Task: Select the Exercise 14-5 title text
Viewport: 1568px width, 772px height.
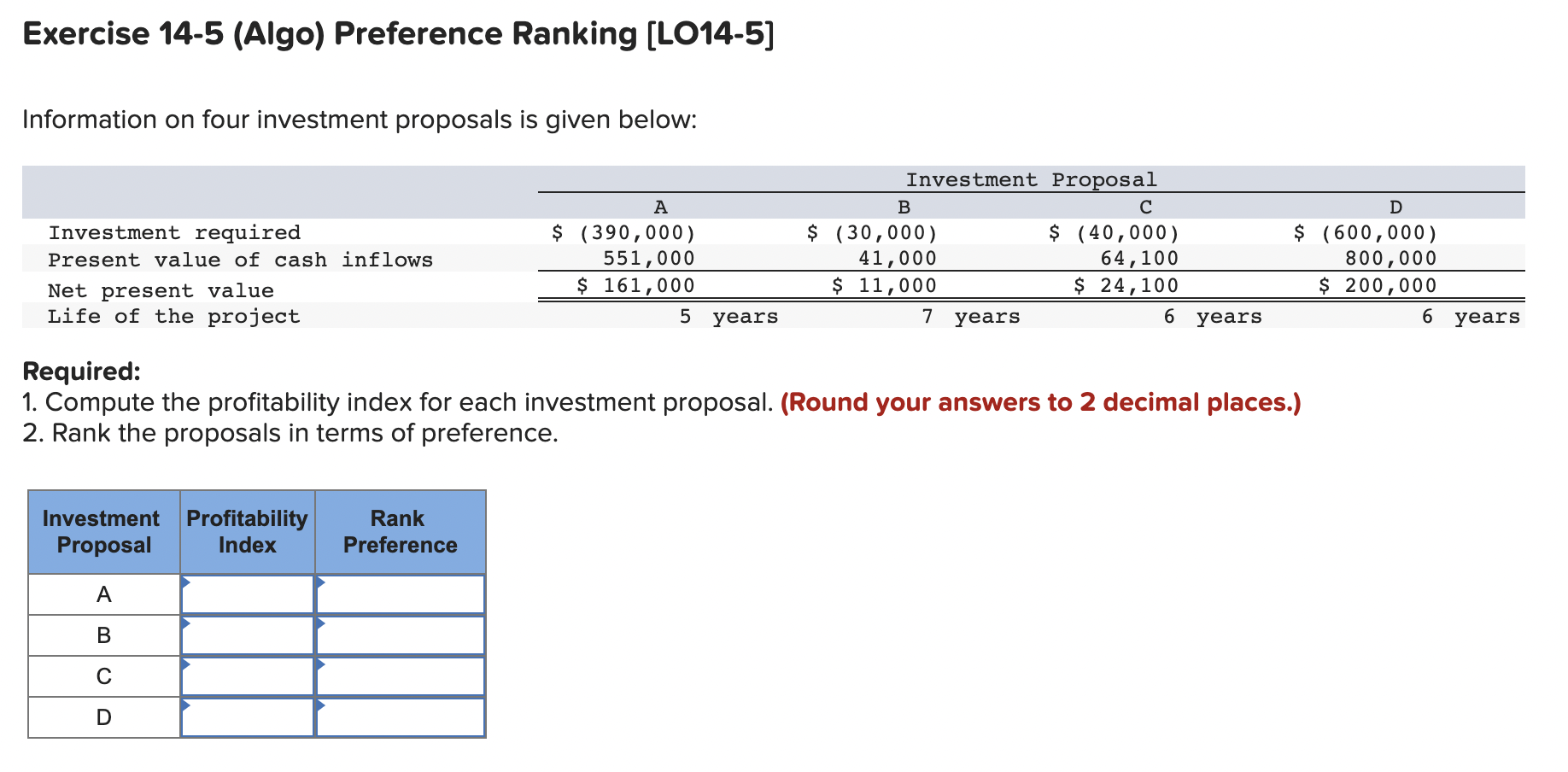Action: 396,33
